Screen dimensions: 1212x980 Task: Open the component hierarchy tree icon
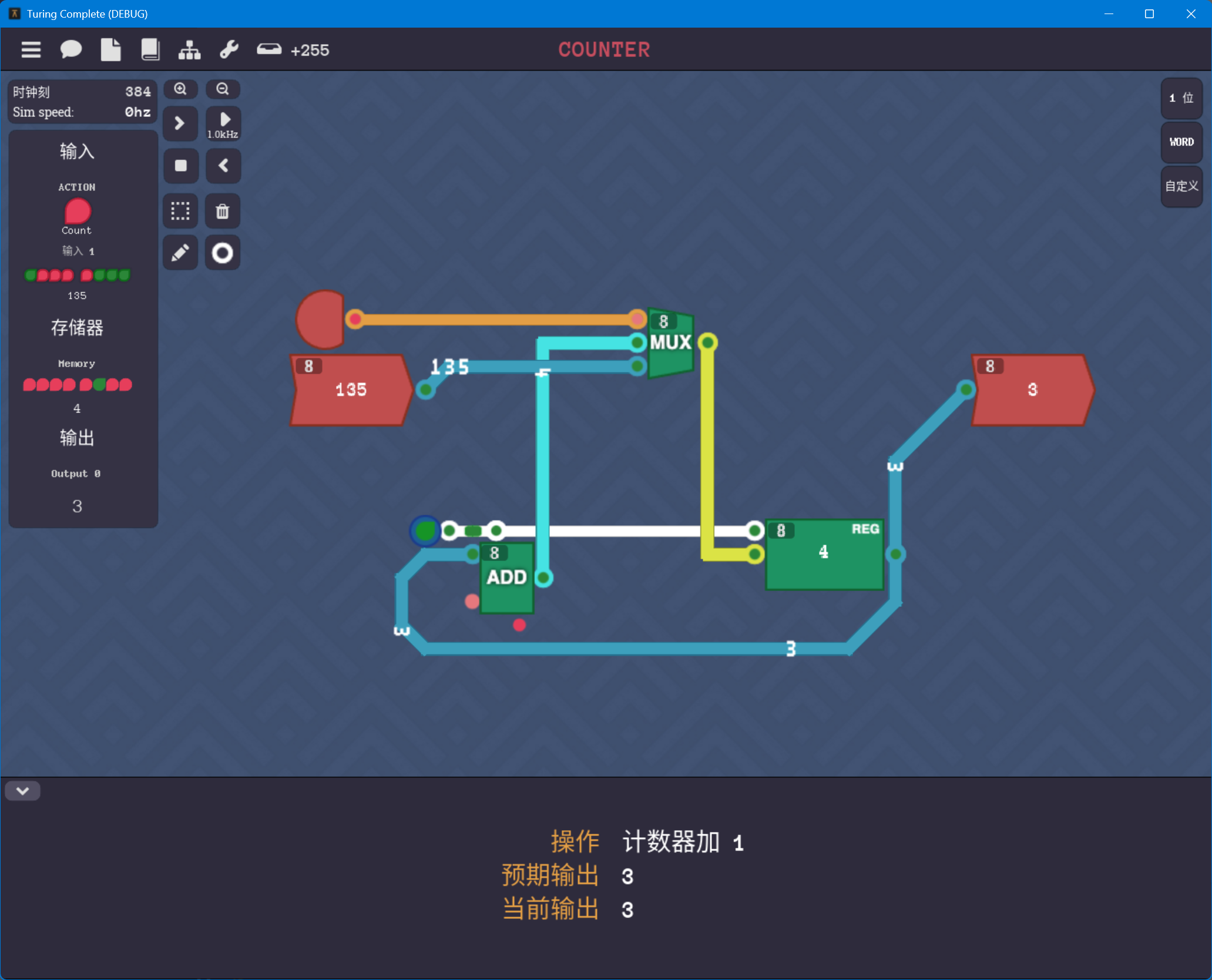click(x=189, y=50)
